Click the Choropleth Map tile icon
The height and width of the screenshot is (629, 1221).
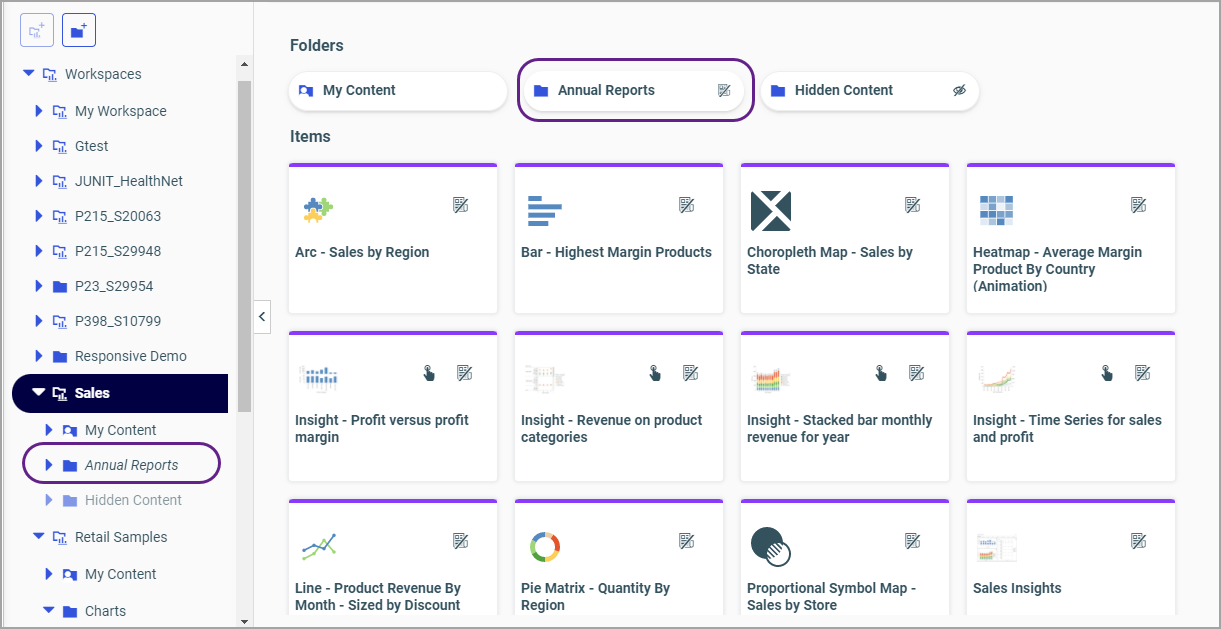(770, 210)
